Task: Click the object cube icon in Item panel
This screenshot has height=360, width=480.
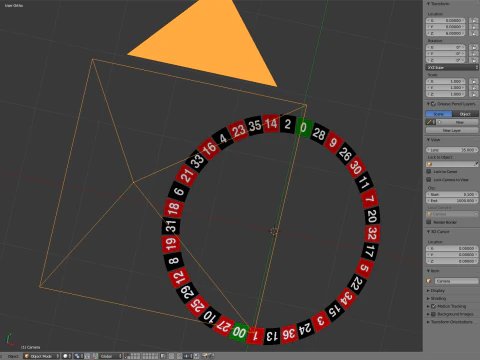Action: point(429,281)
